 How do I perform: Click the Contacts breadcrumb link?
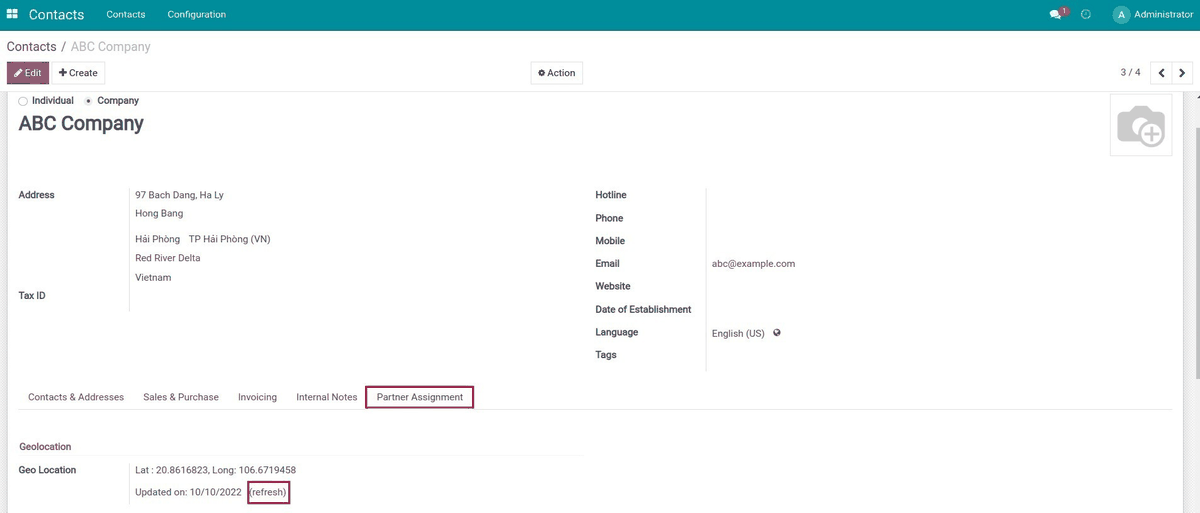[31, 47]
